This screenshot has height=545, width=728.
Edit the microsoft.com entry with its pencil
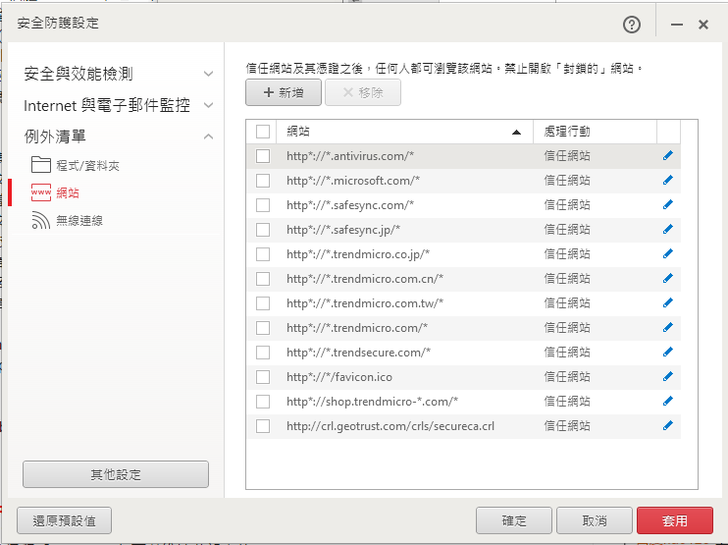tap(668, 180)
